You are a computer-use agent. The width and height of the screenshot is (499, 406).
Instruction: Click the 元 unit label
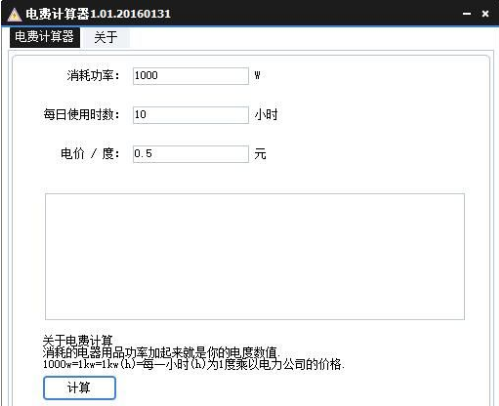260,154
